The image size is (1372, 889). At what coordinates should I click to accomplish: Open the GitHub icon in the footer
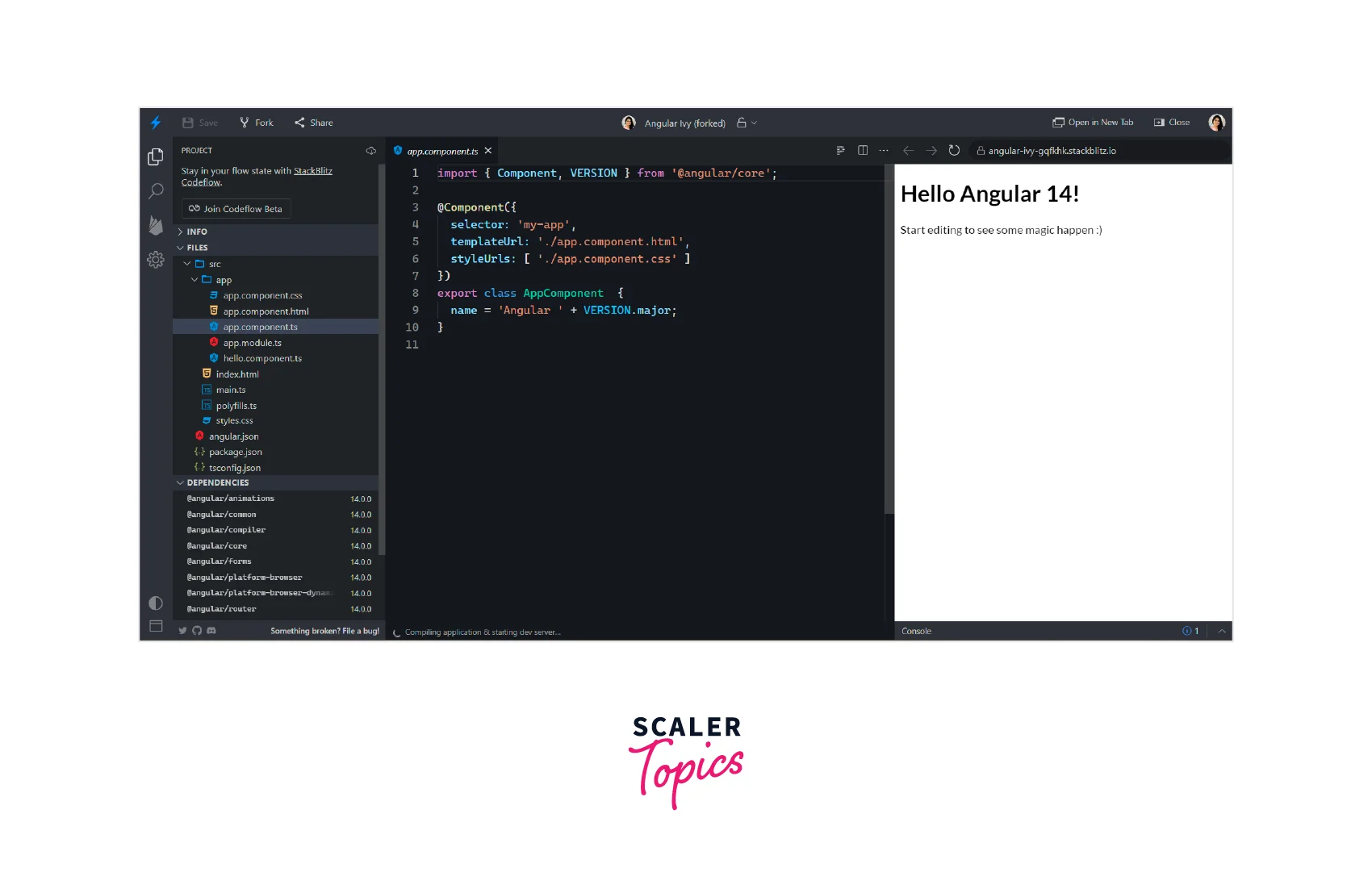click(x=197, y=631)
